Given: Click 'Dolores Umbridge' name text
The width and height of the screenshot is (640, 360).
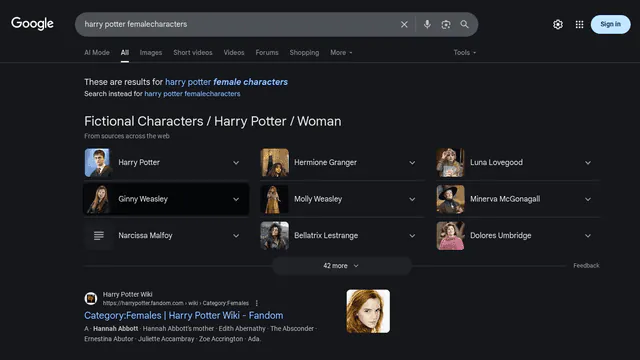Looking at the screenshot, I should click(501, 236).
